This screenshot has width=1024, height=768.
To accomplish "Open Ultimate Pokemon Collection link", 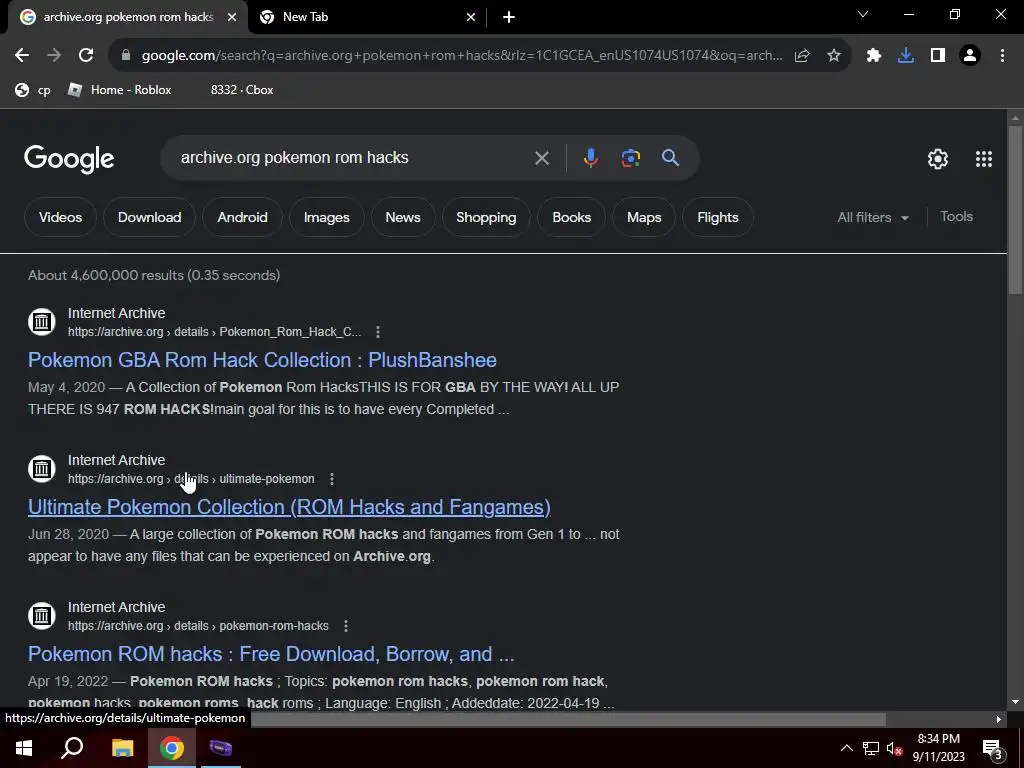I will click(289, 507).
